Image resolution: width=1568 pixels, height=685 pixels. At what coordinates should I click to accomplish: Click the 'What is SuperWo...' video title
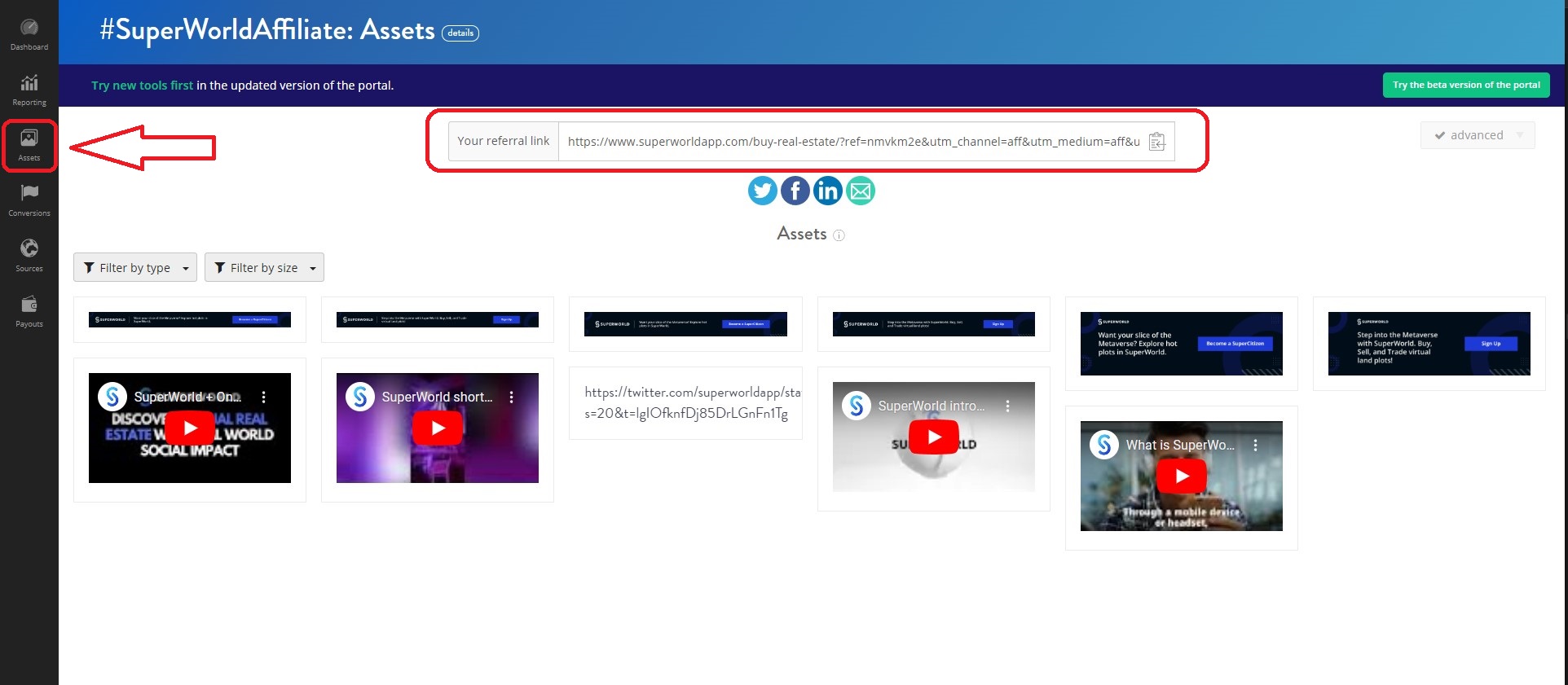1180,445
